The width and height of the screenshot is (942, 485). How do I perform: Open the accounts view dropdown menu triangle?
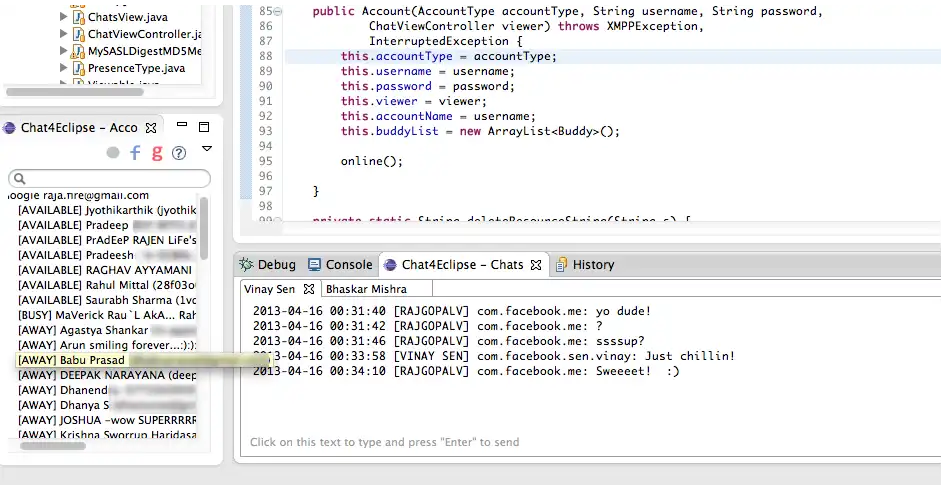[207, 148]
